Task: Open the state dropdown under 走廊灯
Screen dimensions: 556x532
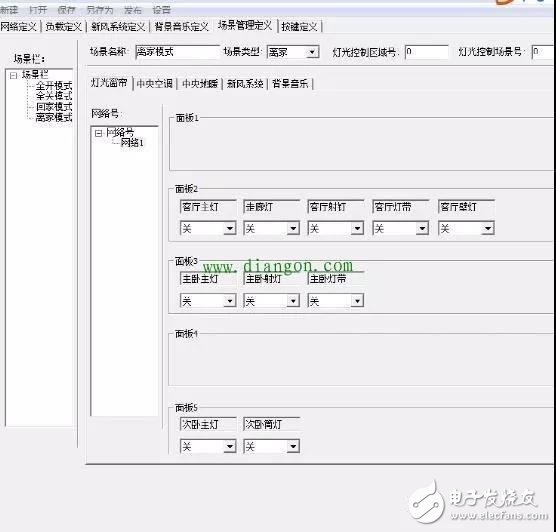Action: click(x=293, y=228)
